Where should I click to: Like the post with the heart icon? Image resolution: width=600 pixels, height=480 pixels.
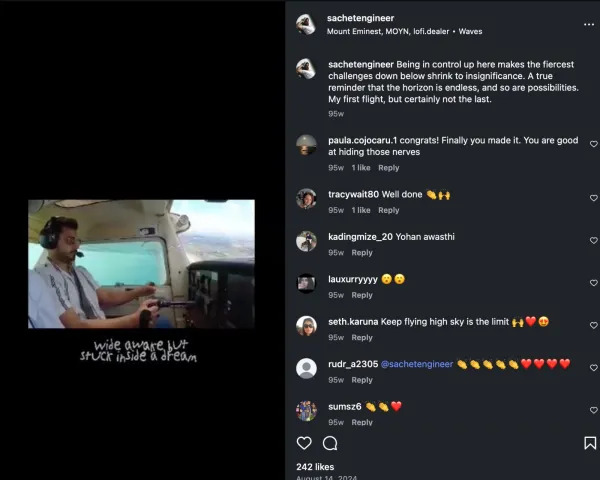click(304, 443)
